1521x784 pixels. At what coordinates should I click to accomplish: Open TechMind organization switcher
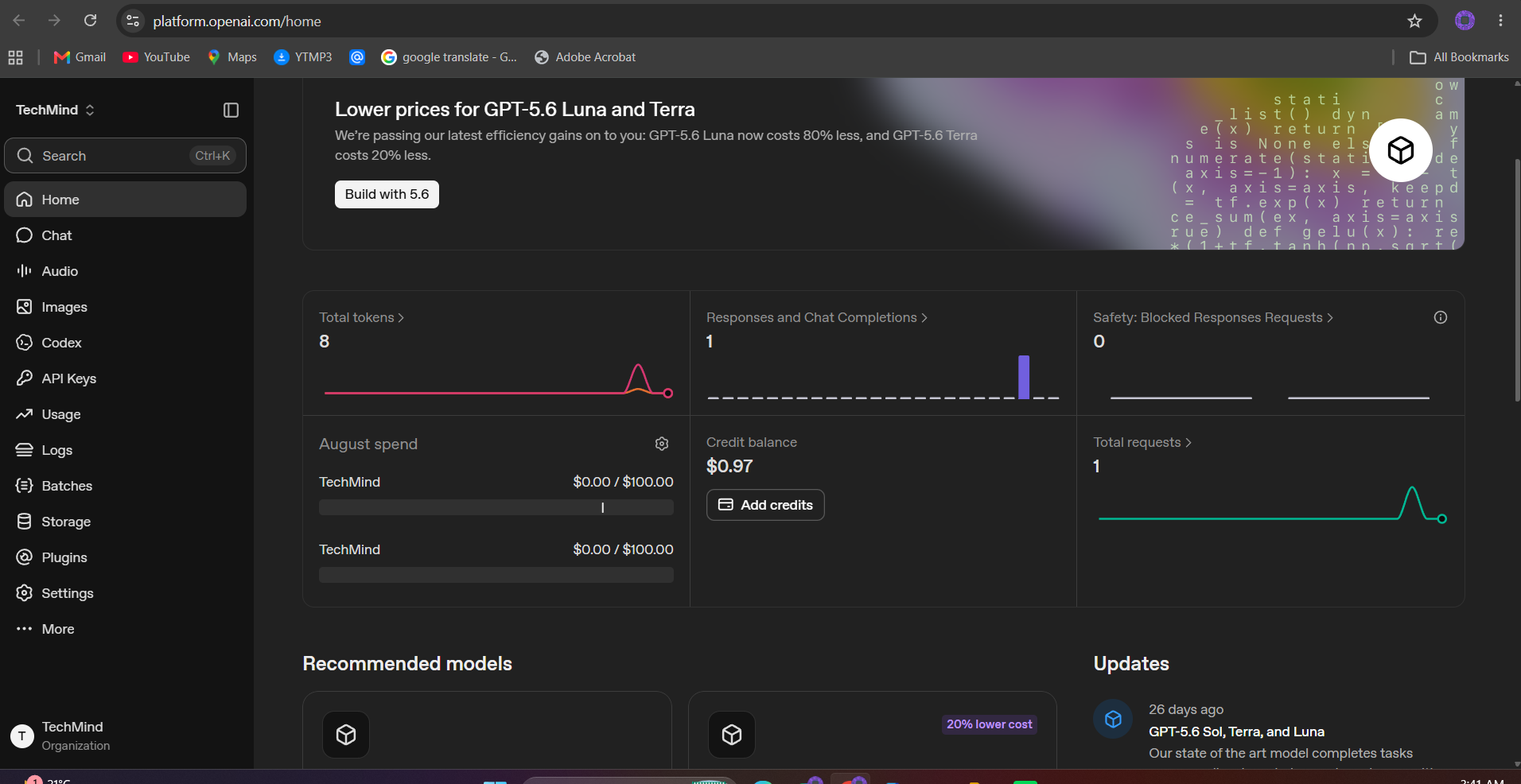55,110
